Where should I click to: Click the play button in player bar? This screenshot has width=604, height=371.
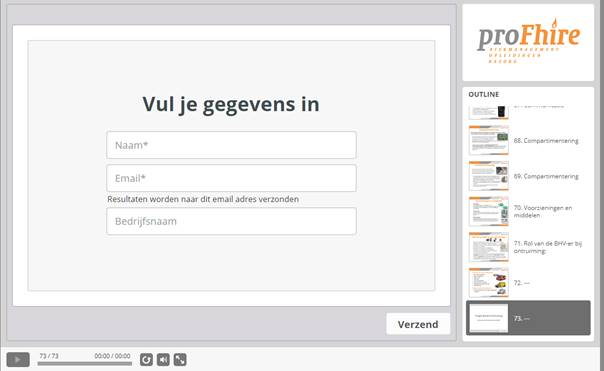(x=18, y=359)
